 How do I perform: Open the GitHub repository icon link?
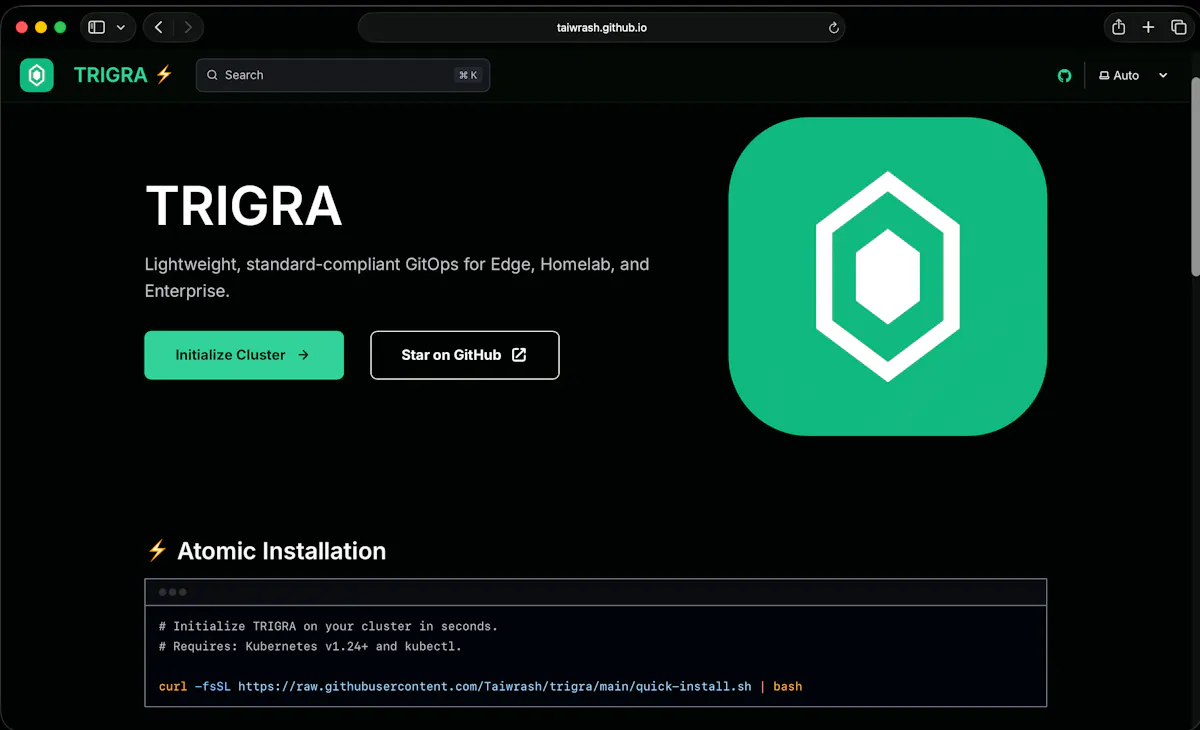tap(1064, 75)
